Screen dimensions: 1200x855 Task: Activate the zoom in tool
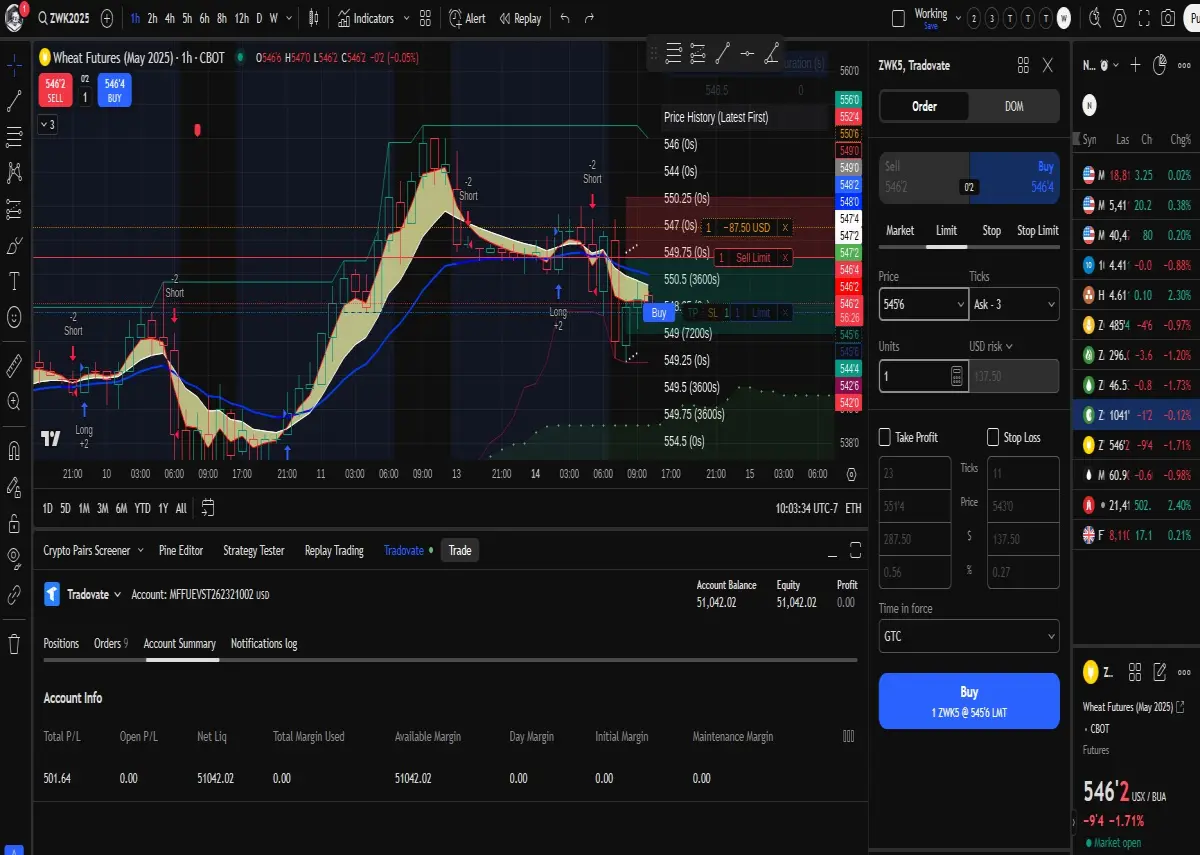coord(14,400)
